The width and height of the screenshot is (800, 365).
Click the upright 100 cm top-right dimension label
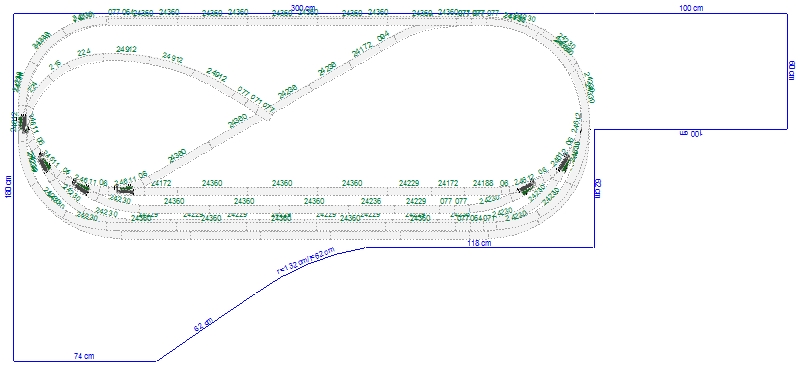point(691,8)
